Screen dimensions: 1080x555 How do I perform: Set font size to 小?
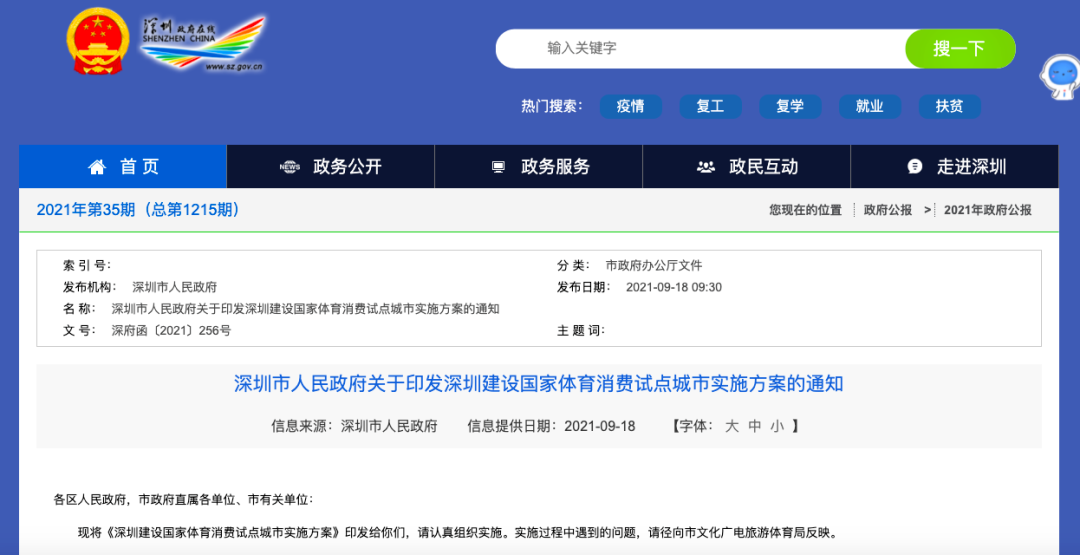[777, 426]
